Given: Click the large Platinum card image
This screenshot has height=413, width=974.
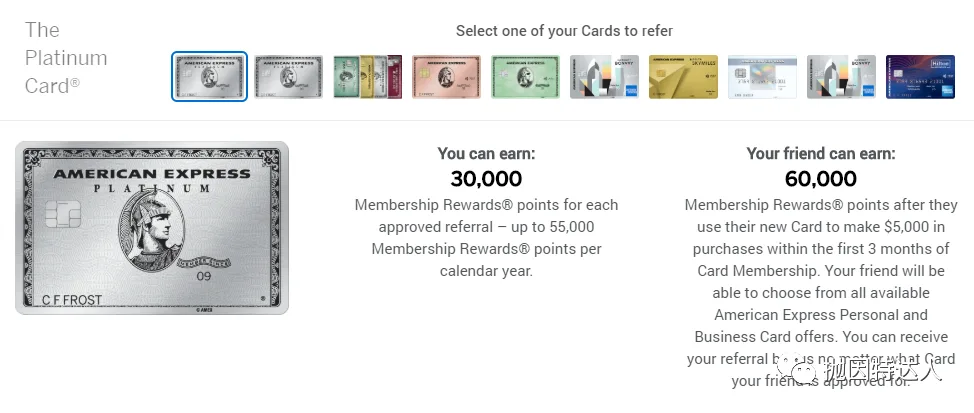Looking at the screenshot, I should 152,228.
